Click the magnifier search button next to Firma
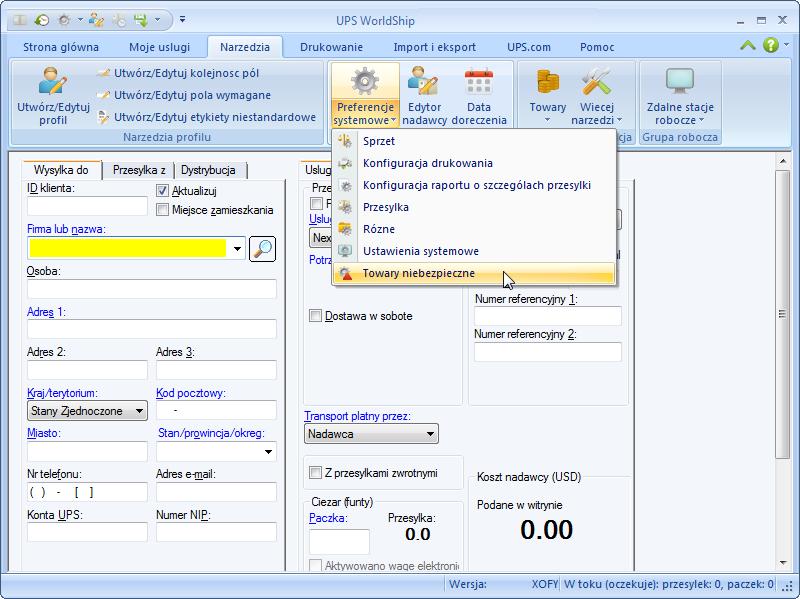Screen dimensions: 800x599 pos(262,249)
